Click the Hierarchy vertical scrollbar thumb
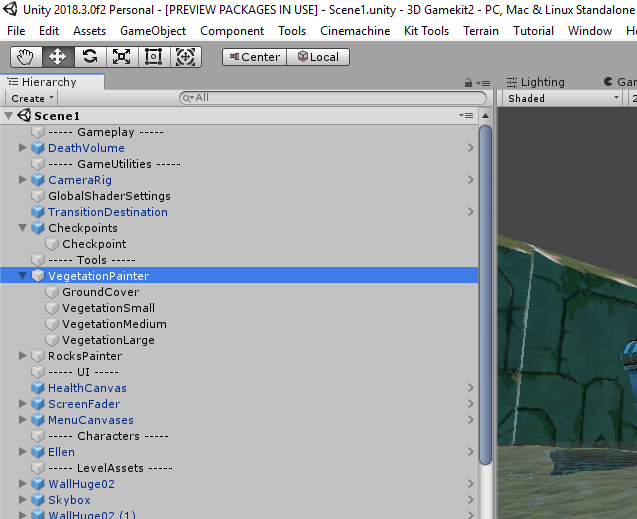Image resolution: width=637 pixels, height=519 pixels. click(485, 295)
